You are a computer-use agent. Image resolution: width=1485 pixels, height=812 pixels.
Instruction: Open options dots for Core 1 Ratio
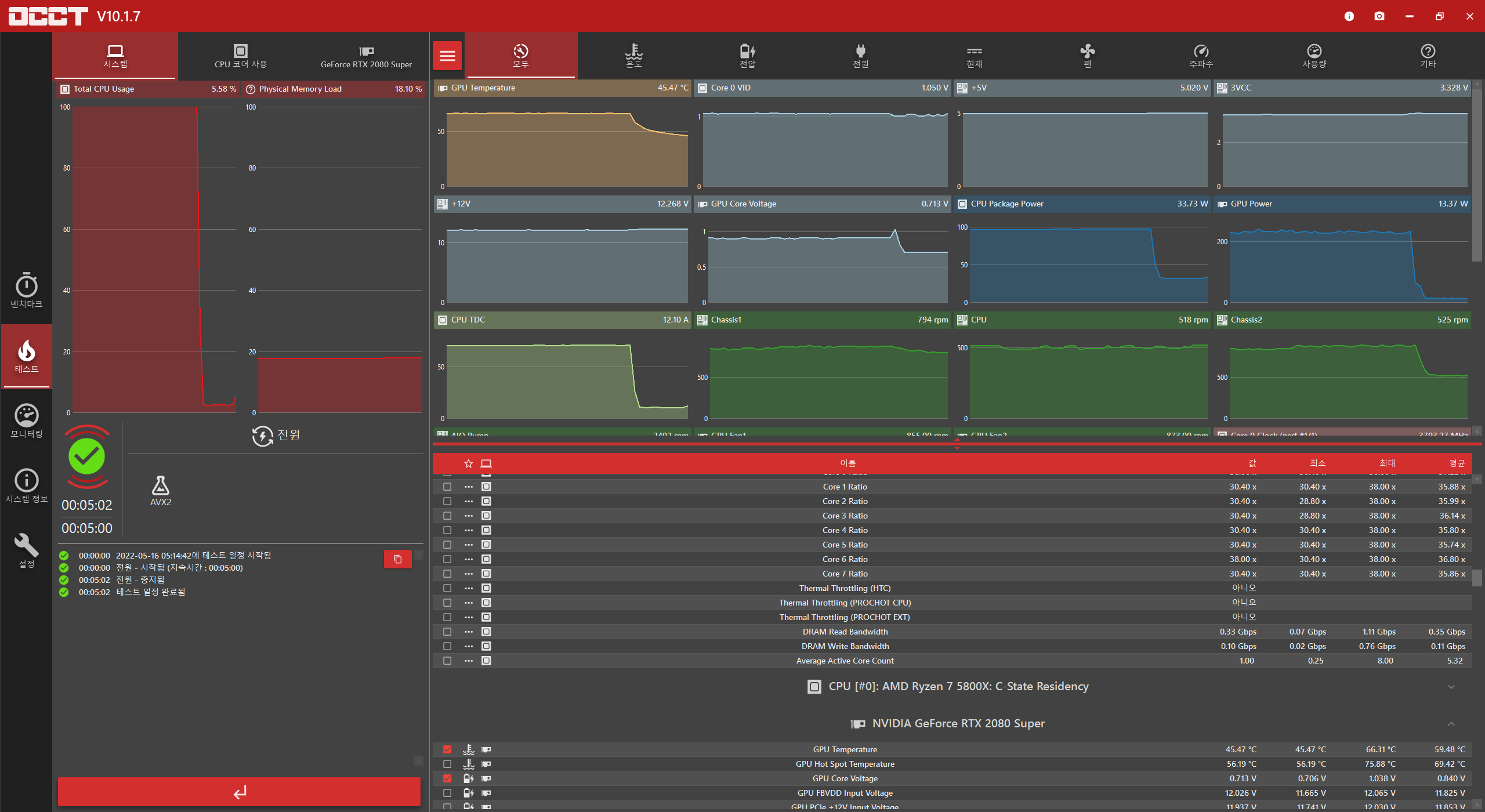(x=469, y=487)
